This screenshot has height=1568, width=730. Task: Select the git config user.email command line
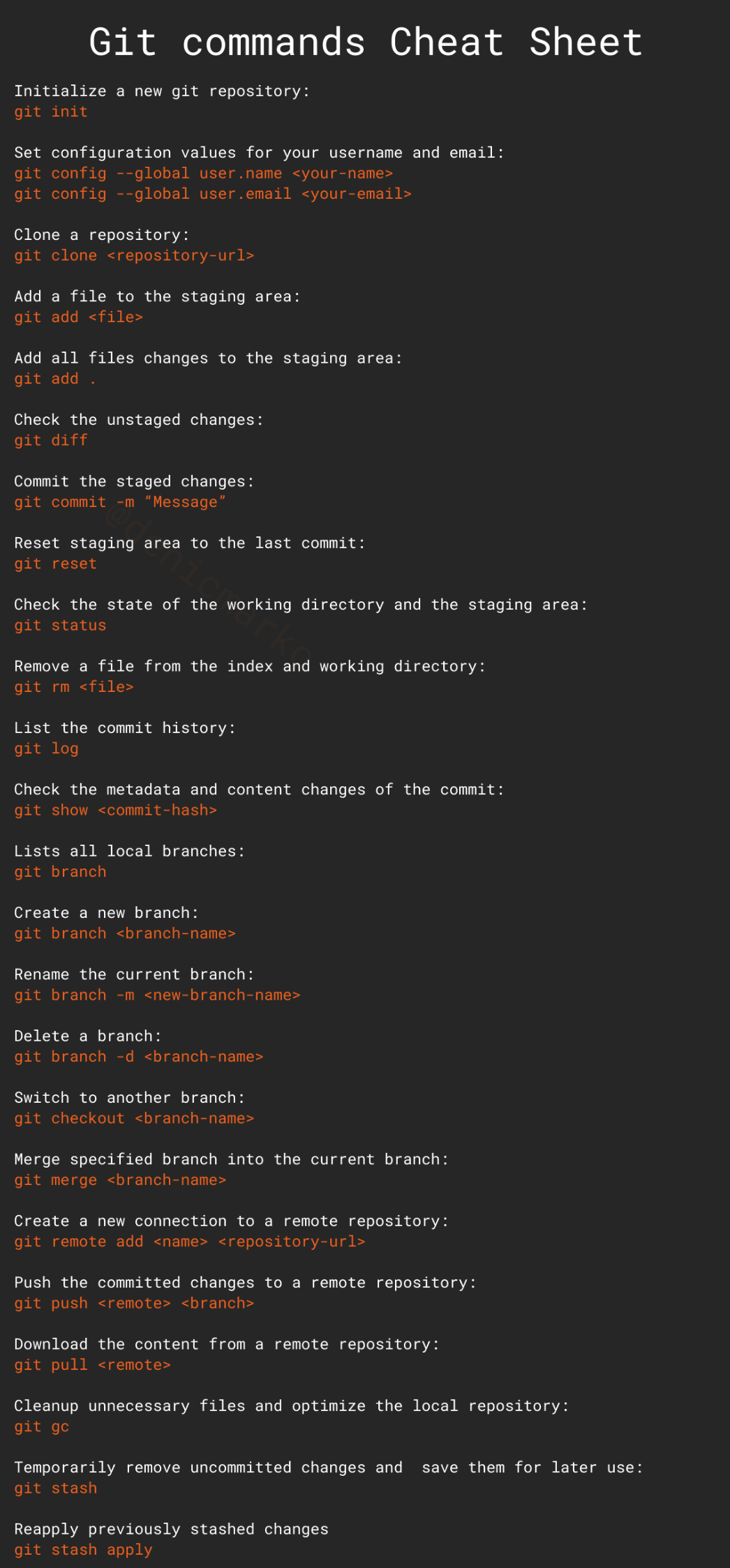pos(213,194)
